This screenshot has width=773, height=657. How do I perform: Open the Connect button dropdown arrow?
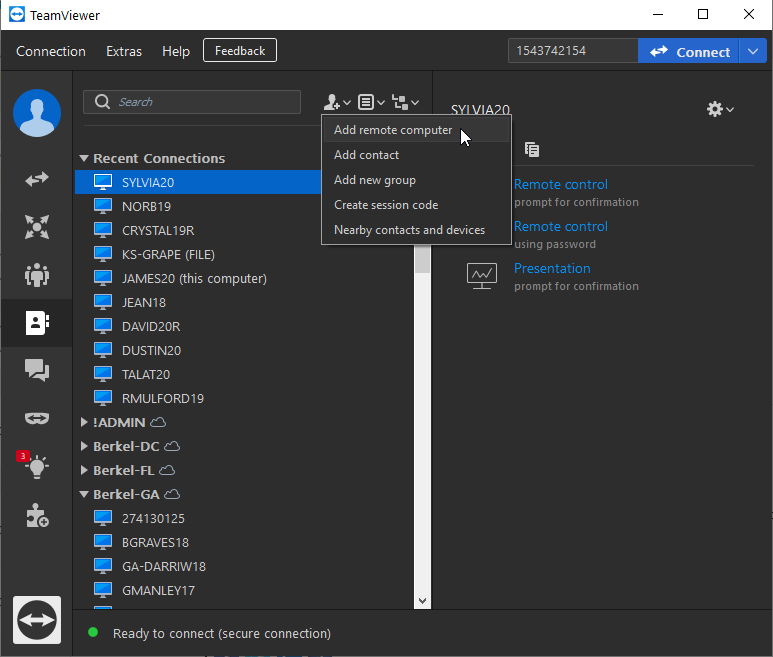click(753, 51)
